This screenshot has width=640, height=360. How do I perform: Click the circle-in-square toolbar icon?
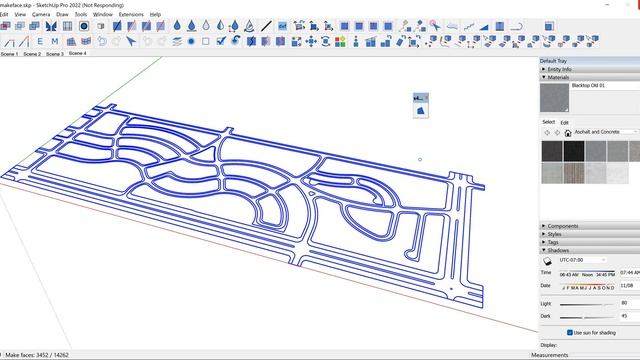click(84, 26)
